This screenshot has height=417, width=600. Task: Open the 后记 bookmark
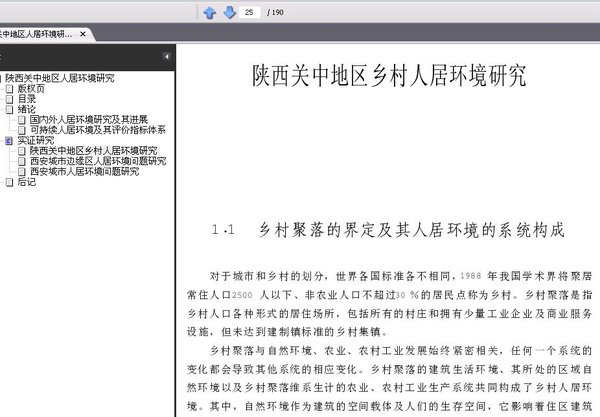(27, 182)
